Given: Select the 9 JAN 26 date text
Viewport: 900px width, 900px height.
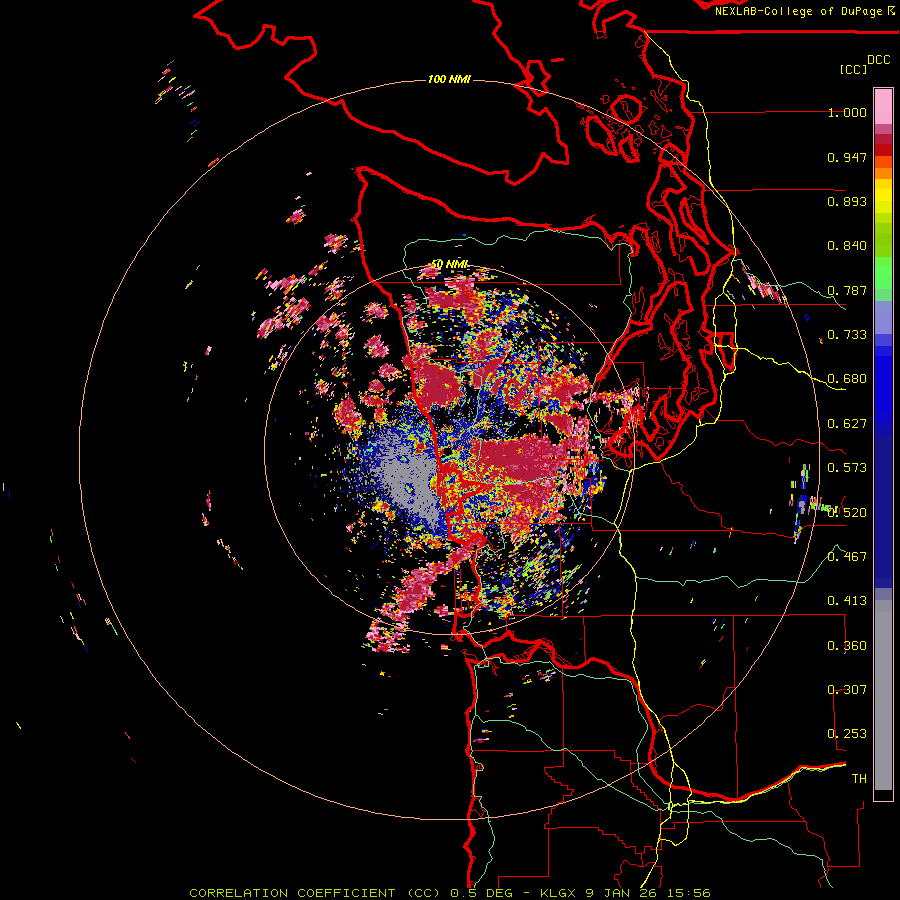Looking at the screenshot, I should [x=623, y=893].
